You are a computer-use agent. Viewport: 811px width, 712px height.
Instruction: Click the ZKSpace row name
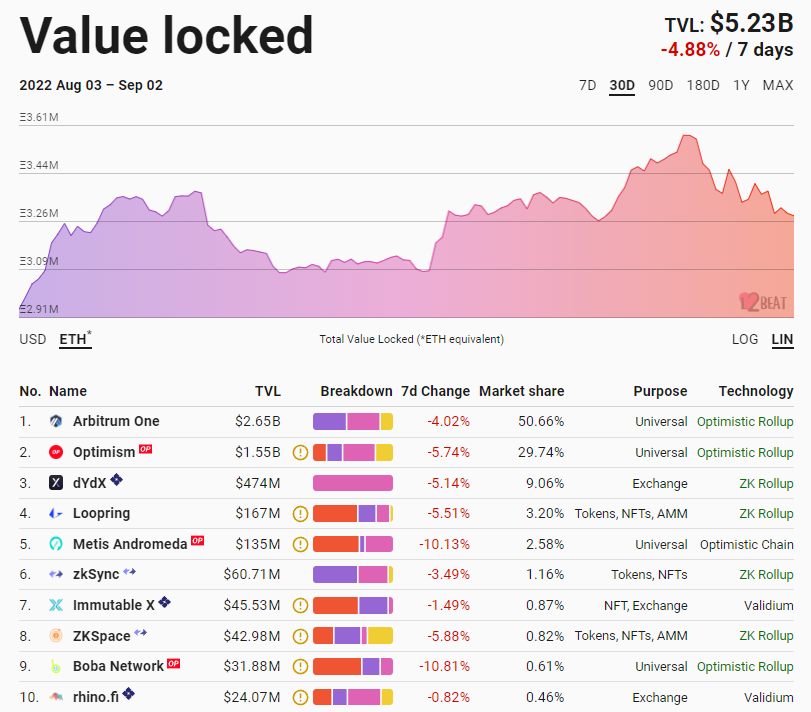click(x=101, y=636)
